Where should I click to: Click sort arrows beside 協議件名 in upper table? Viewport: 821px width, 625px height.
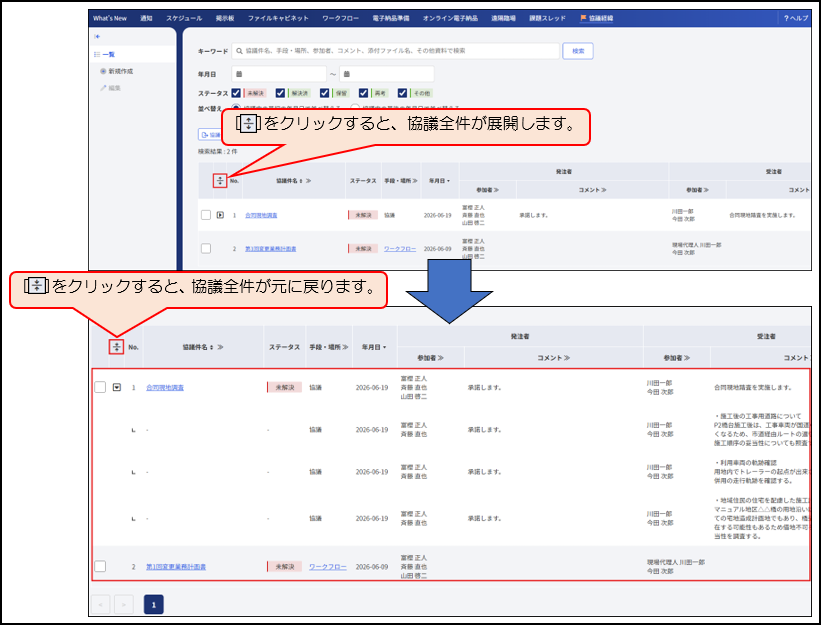tap(301, 181)
